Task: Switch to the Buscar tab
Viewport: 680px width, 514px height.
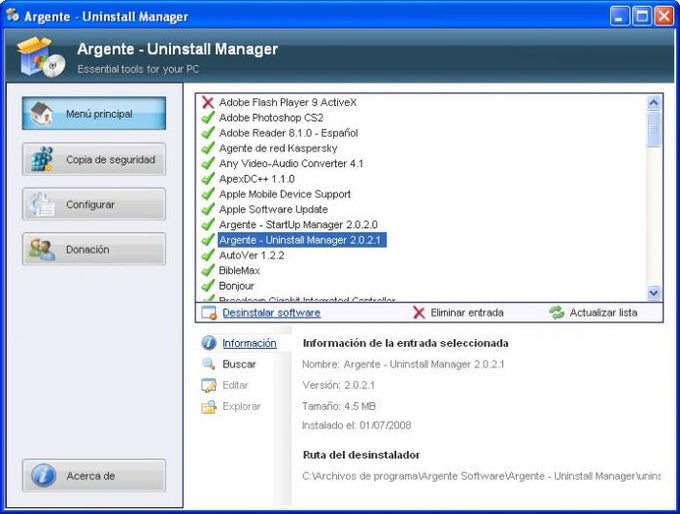Action: 239,364
